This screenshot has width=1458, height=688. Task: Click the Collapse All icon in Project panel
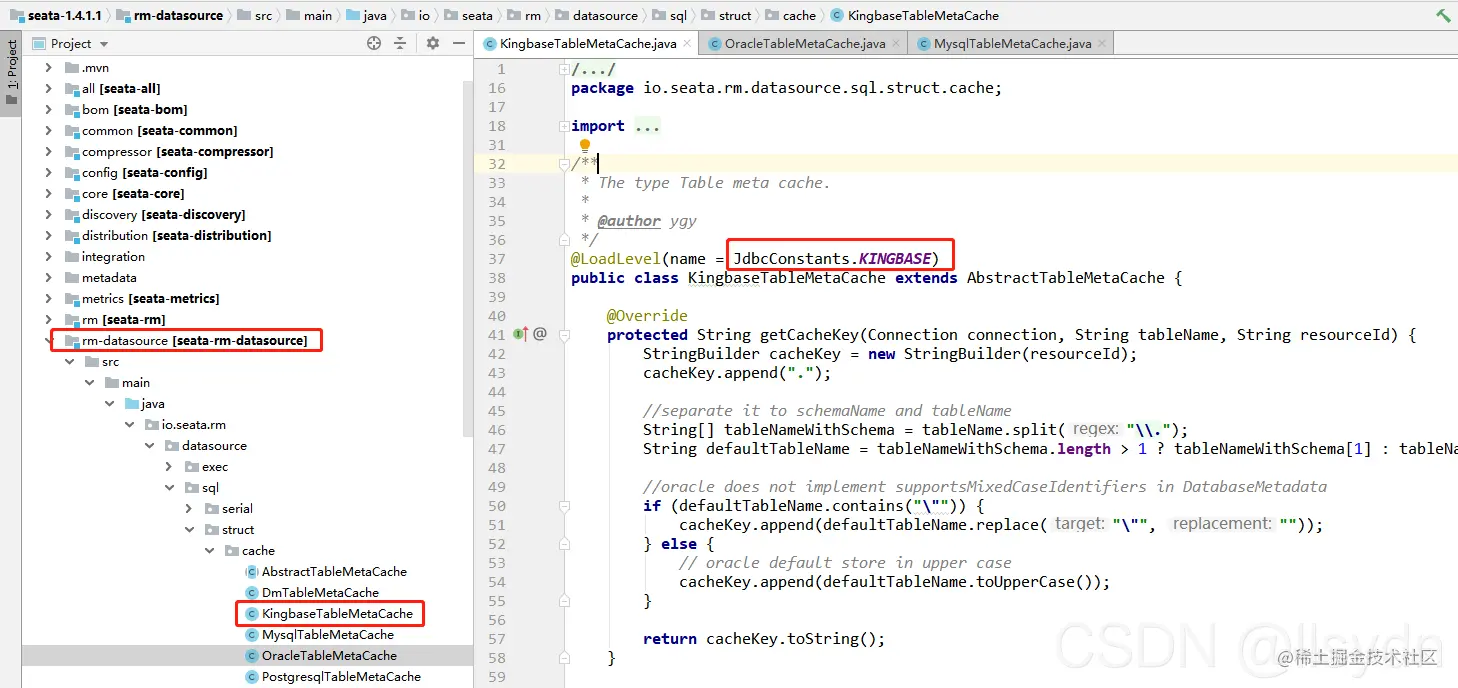[x=400, y=43]
